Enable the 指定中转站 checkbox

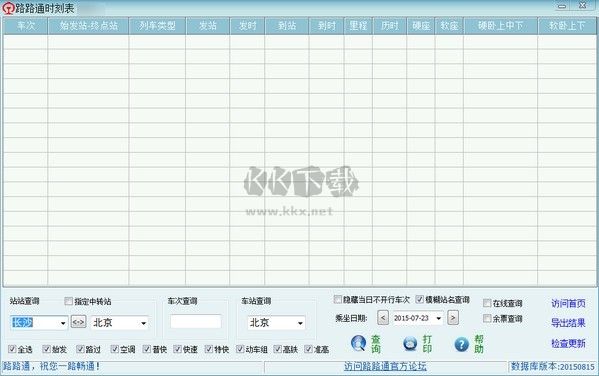click(x=68, y=301)
